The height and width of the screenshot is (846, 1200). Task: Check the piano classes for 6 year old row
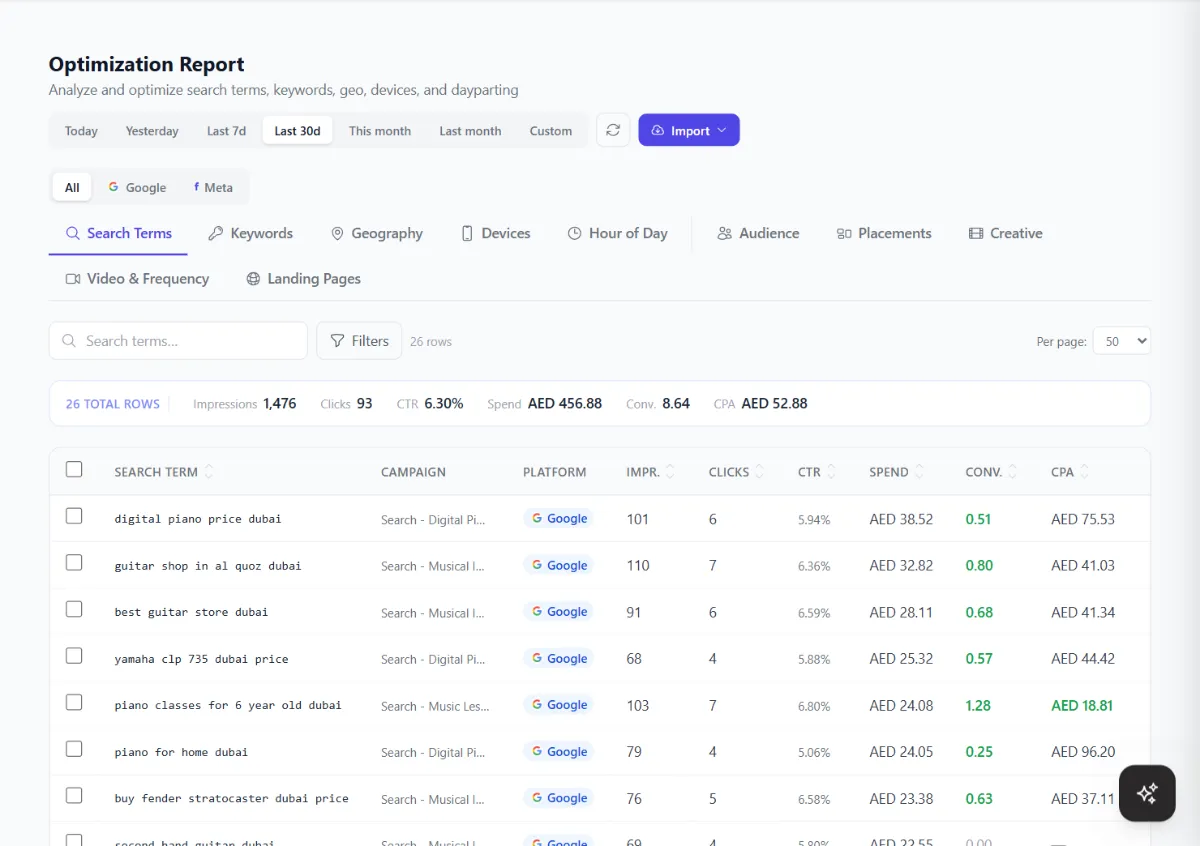[74, 702]
